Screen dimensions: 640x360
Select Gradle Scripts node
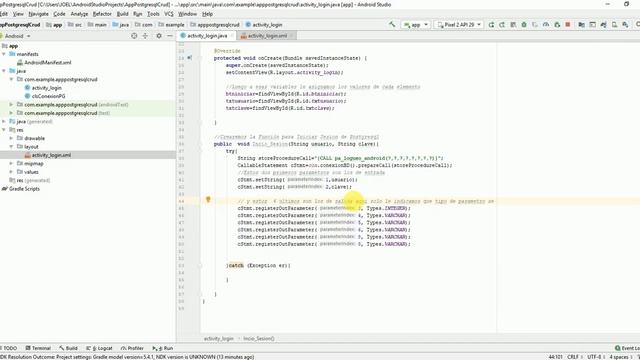click(24, 189)
